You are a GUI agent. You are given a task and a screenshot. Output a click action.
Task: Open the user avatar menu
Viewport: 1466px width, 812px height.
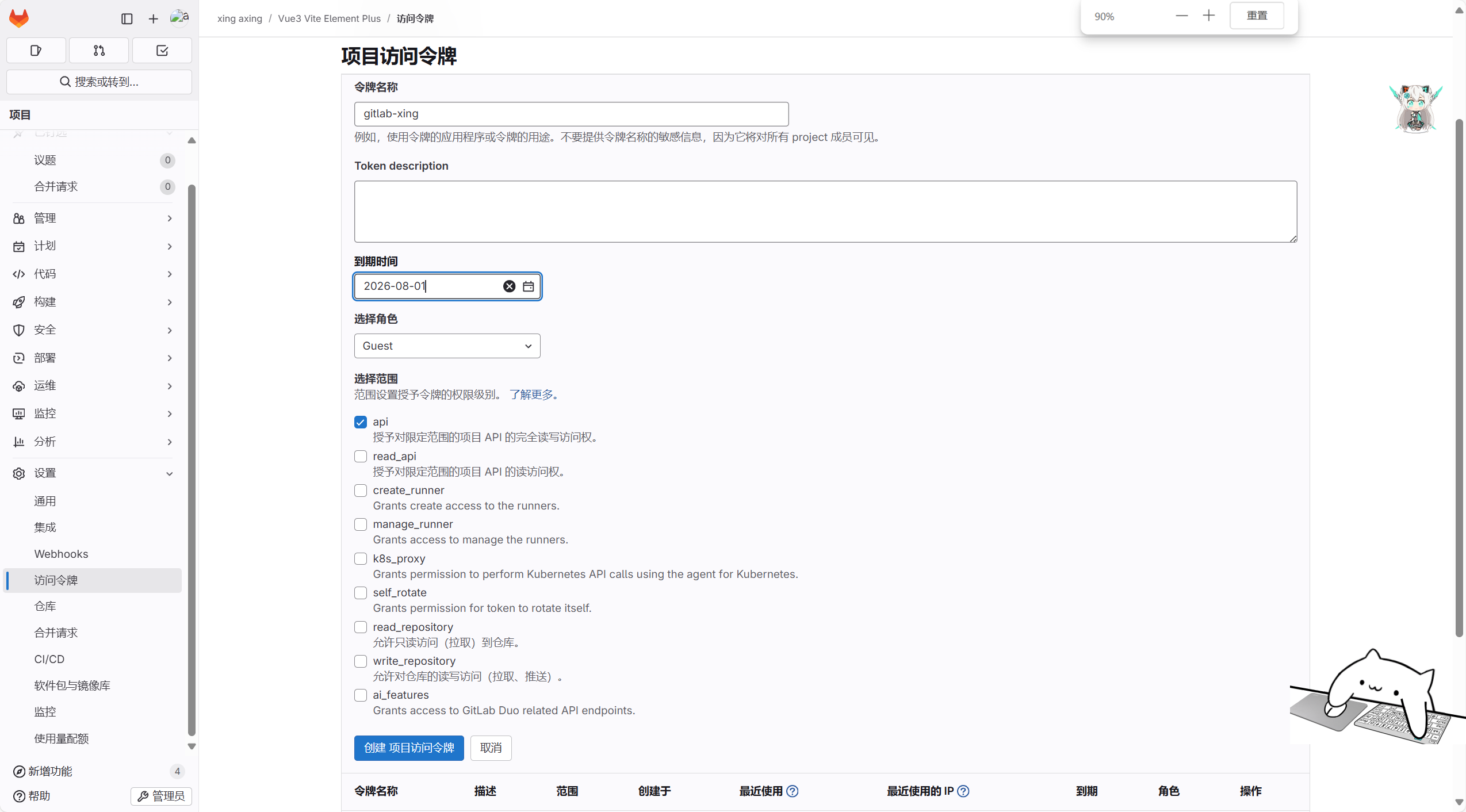(179, 18)
